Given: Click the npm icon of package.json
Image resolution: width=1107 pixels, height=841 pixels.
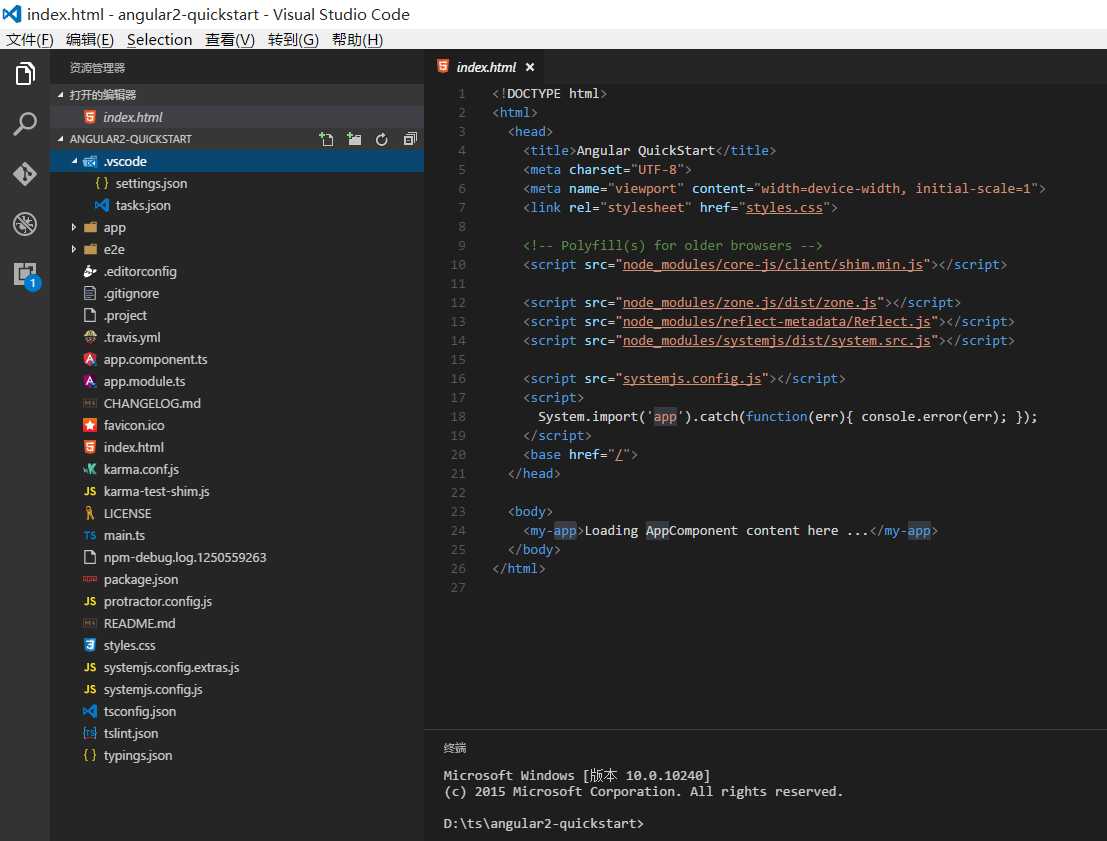Looking at the screenshot, I should pos(90,579).
